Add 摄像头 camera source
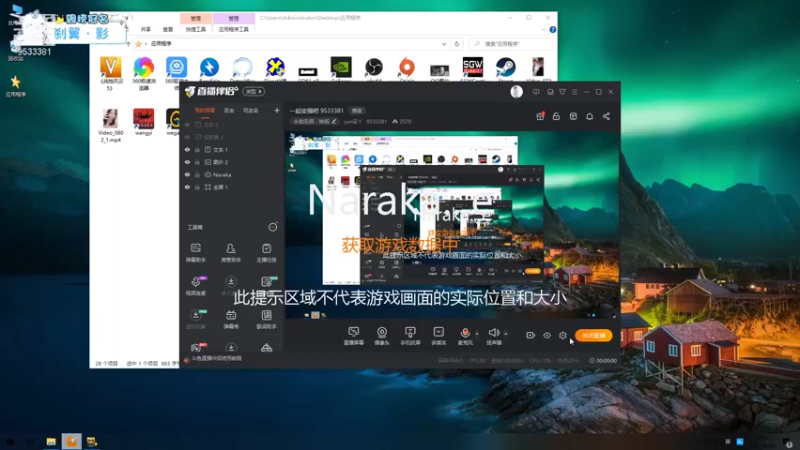The width and height of the screenshot is (800, 450). tap(382, 336)
